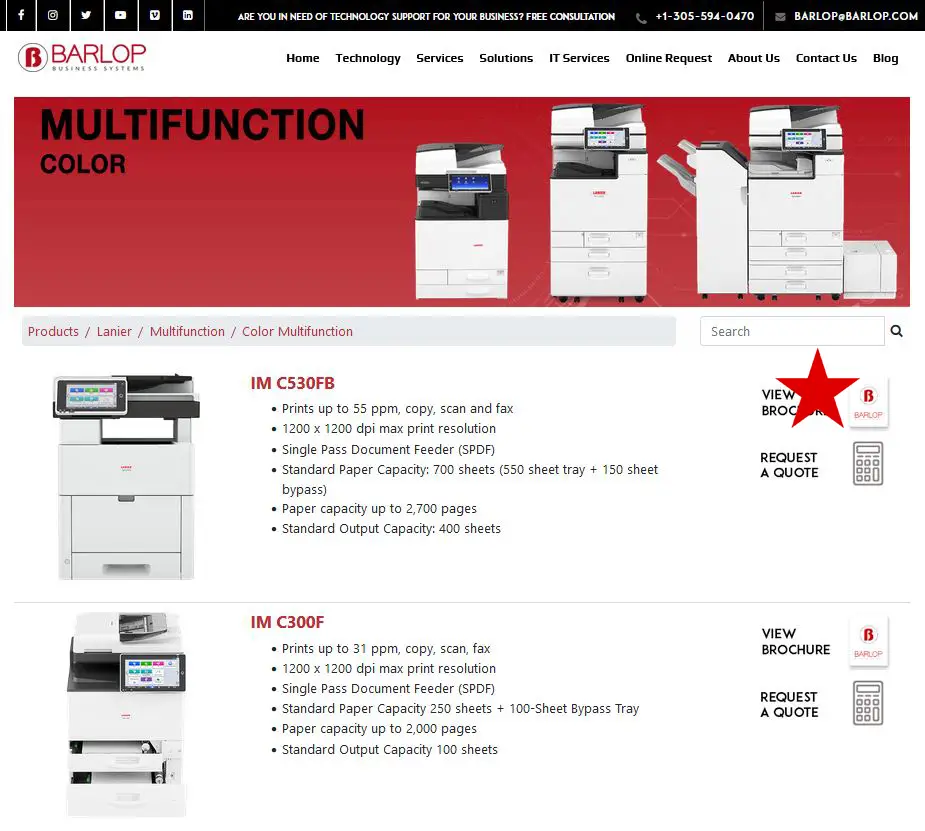Open the Facebook social icon

pos(20,16)
